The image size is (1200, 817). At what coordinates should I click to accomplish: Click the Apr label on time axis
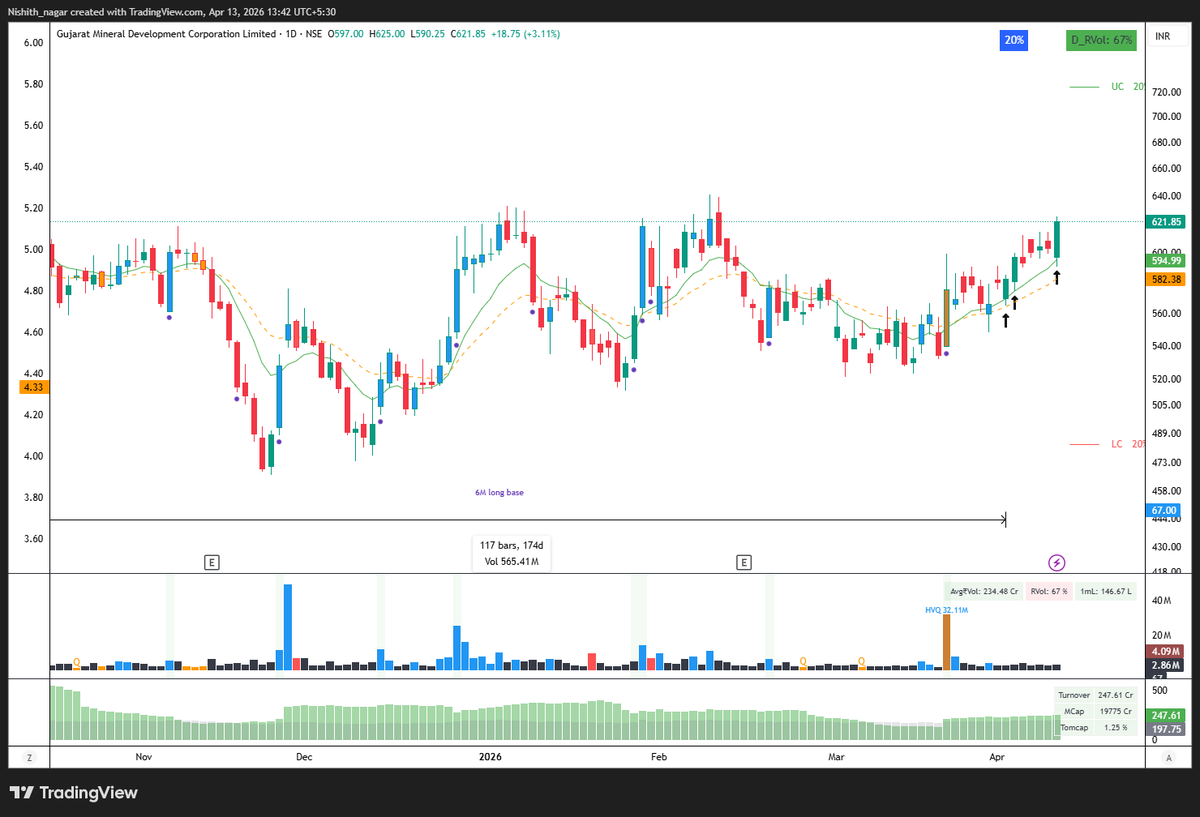(995, 758)
